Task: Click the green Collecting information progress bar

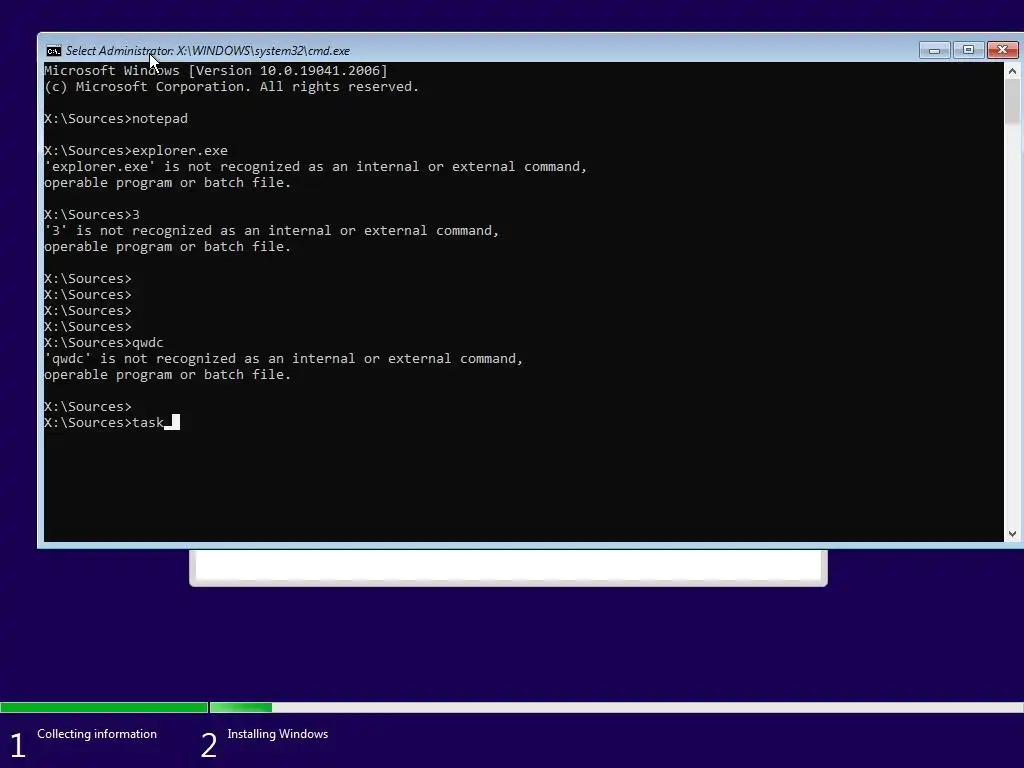Action: click(x=104, y=707)
